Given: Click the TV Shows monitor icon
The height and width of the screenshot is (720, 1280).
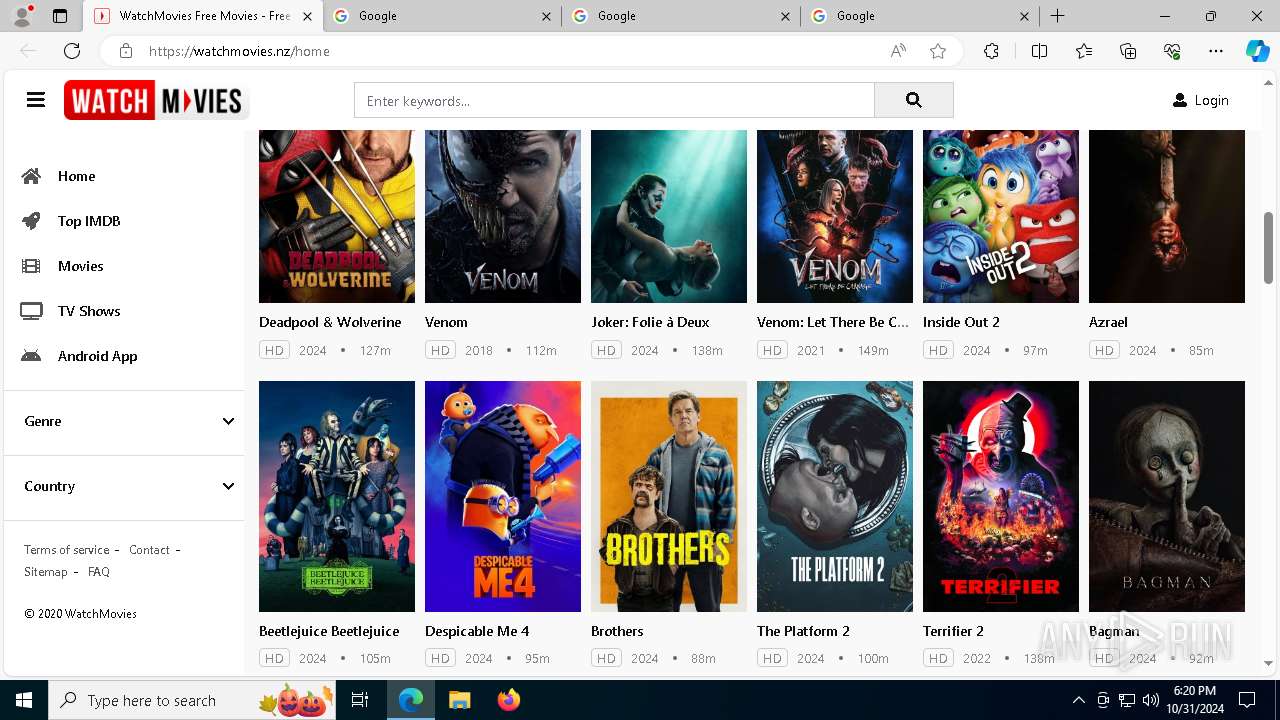Looking at the screenshot, I should 32,311.
